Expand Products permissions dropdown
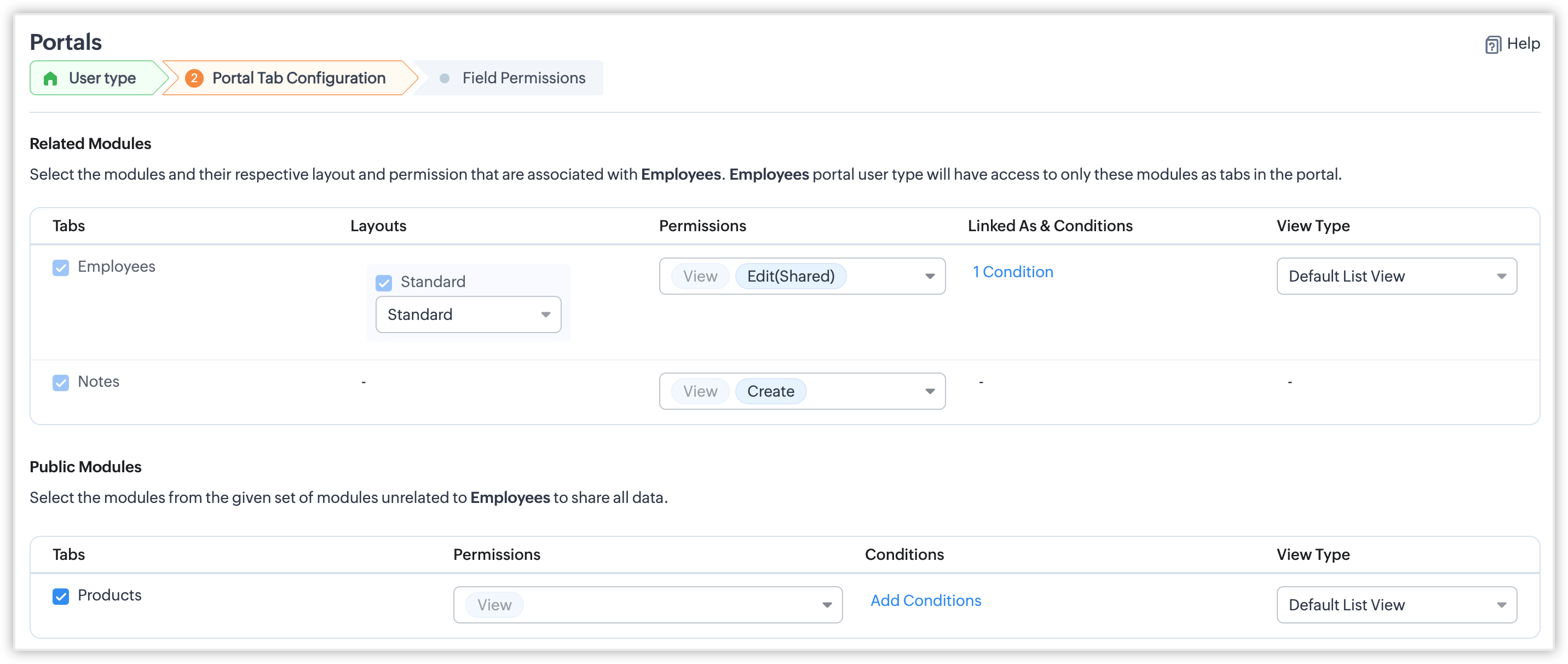Viewport: 1568px width, 664px height. coord(827,605)
